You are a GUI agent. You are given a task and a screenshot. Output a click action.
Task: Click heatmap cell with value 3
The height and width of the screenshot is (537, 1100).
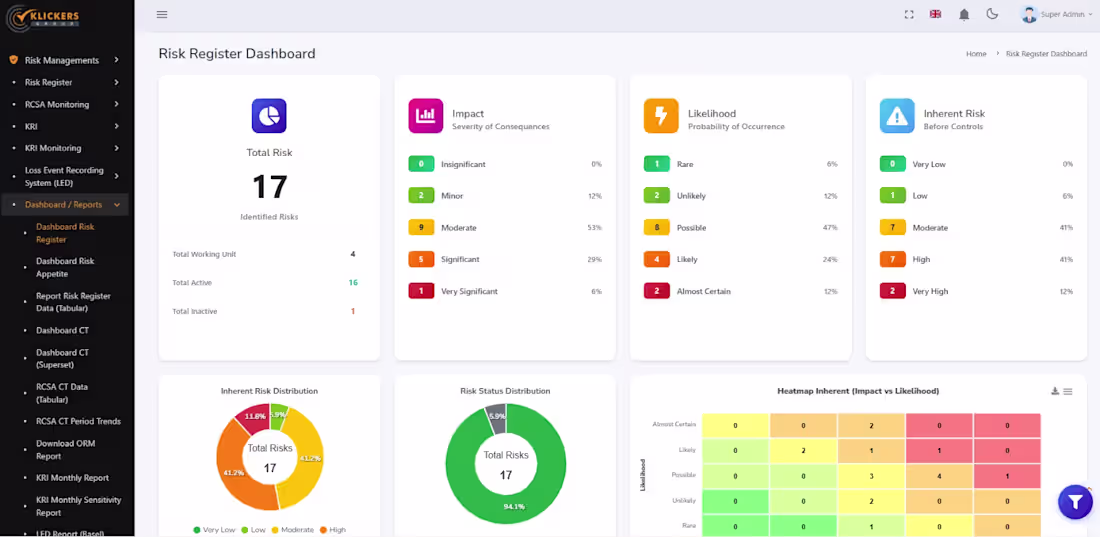click(x=871, y=475)
